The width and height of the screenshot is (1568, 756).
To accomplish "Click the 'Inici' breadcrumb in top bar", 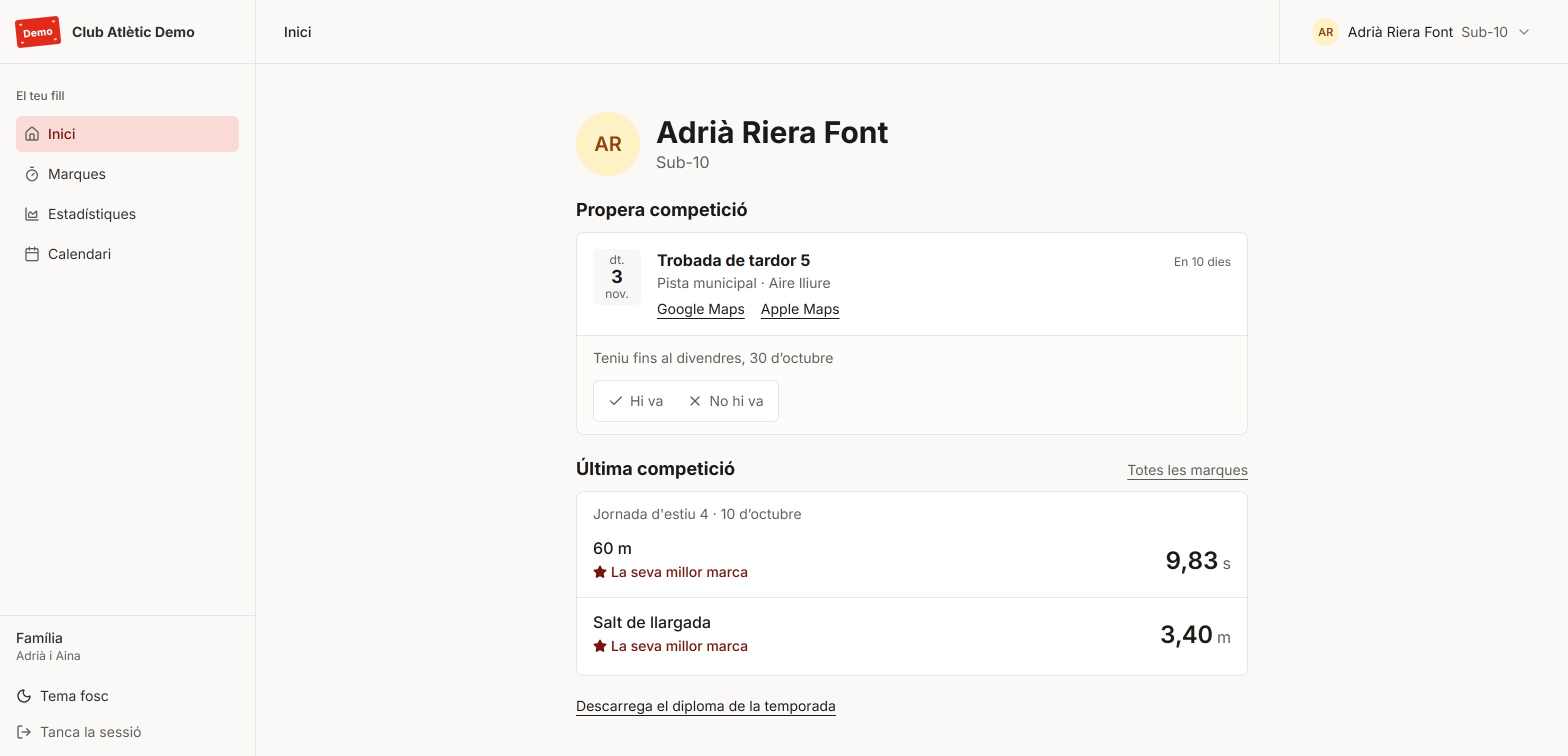I will tap(297, 31).
